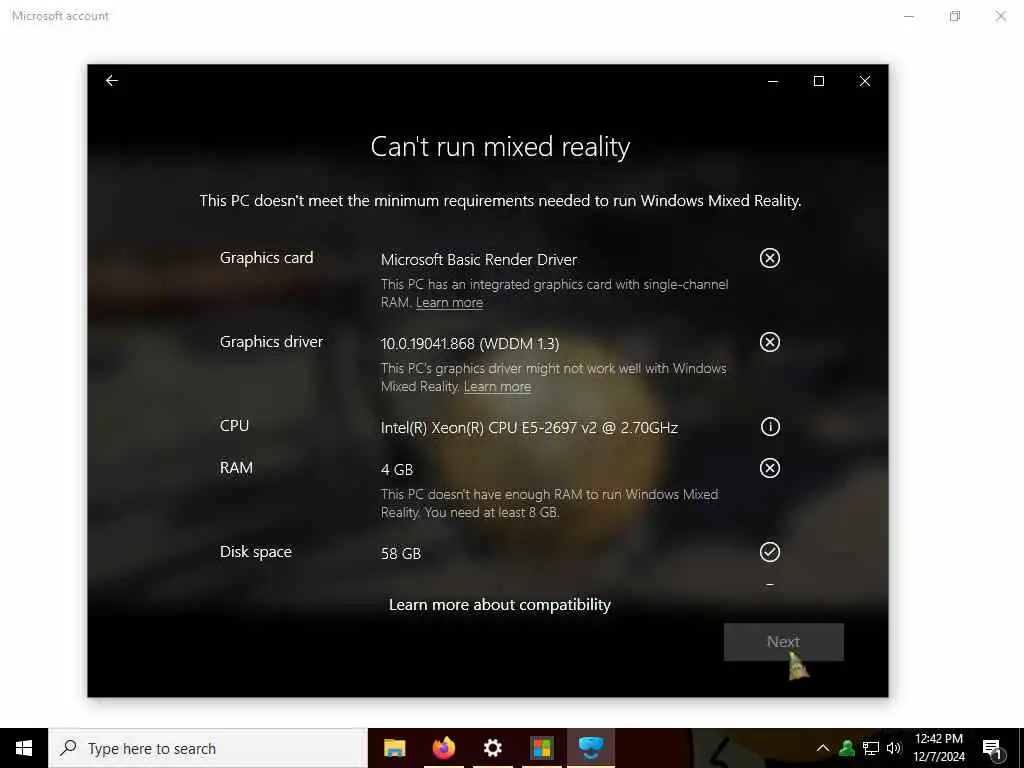
Task: Click the Graphics card failed status icon
Action: [770, 258]
